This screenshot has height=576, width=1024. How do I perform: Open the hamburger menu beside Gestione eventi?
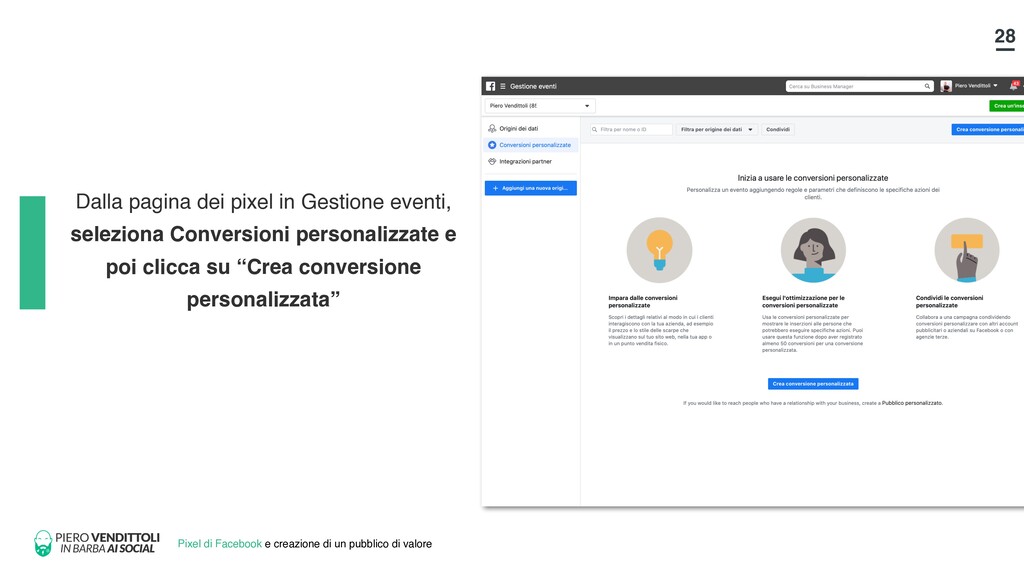click(503, 86)
